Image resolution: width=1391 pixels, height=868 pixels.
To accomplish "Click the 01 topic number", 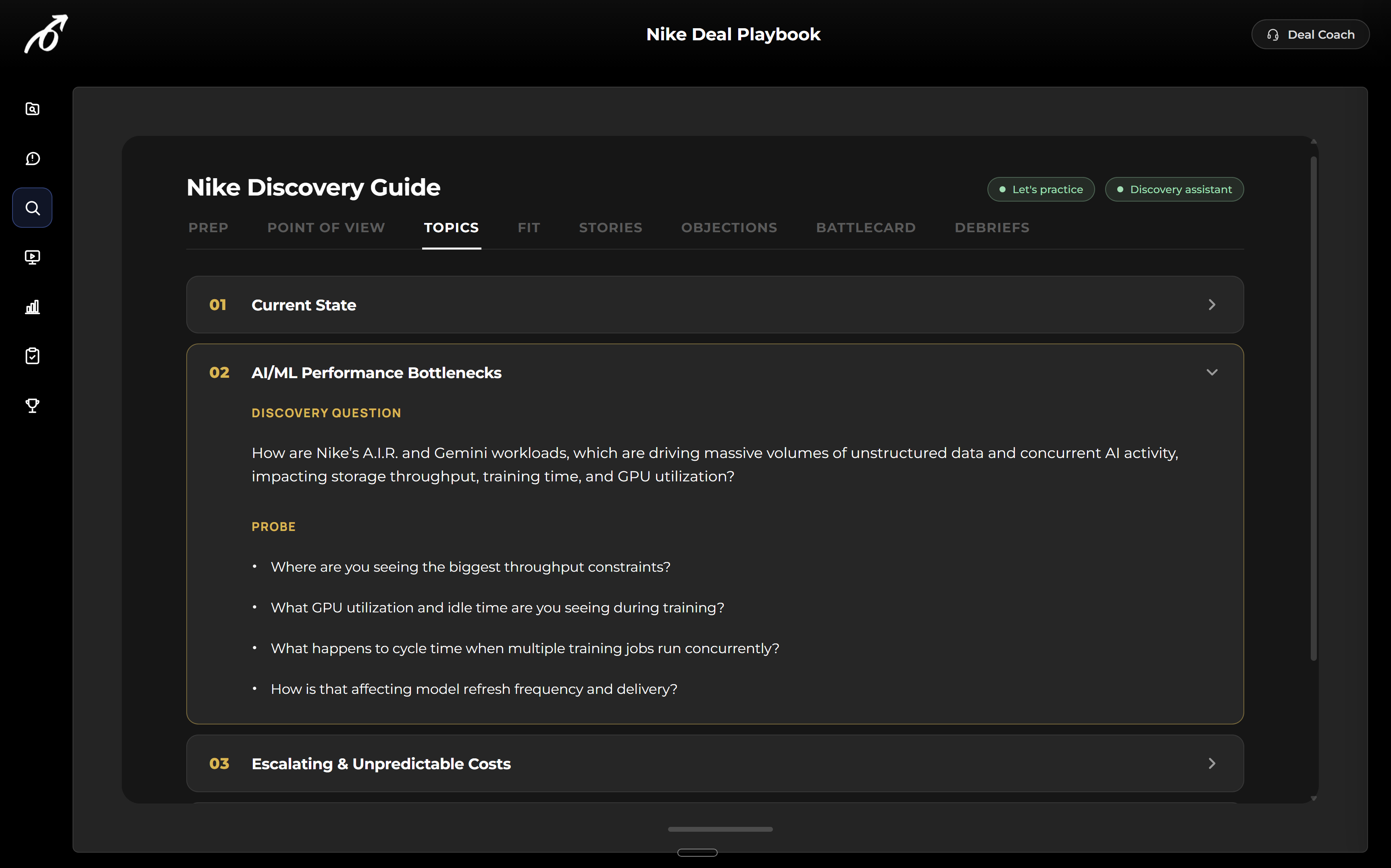I will click(x=218, y=305).
